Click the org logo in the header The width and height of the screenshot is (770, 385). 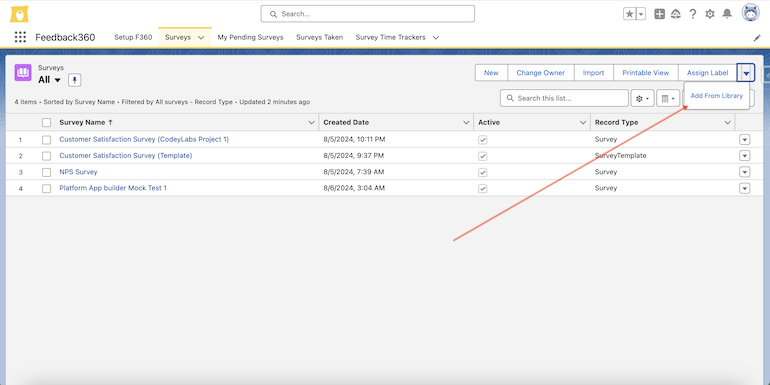[19, 14]
